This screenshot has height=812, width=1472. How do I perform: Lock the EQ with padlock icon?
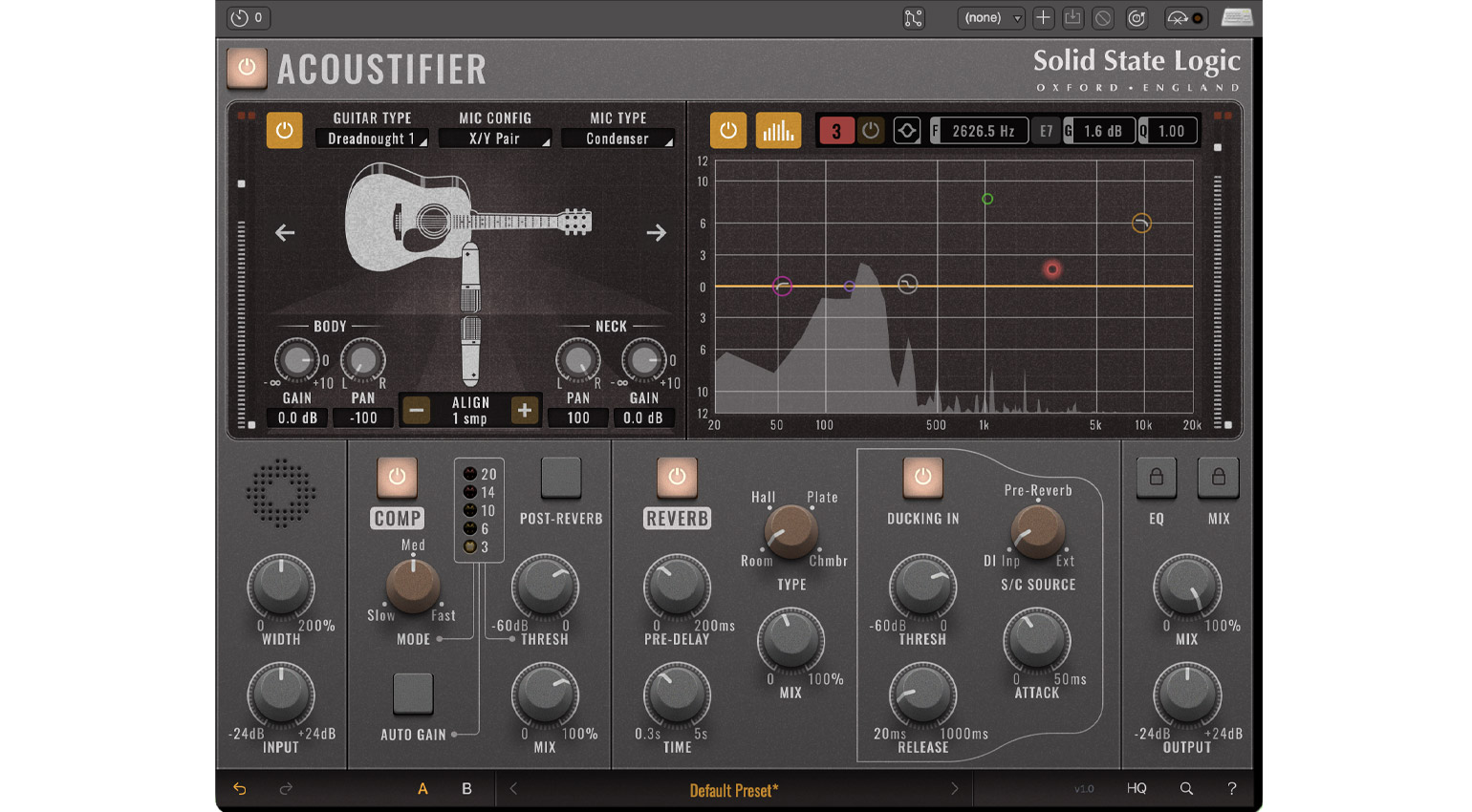tap(1156, 477)
